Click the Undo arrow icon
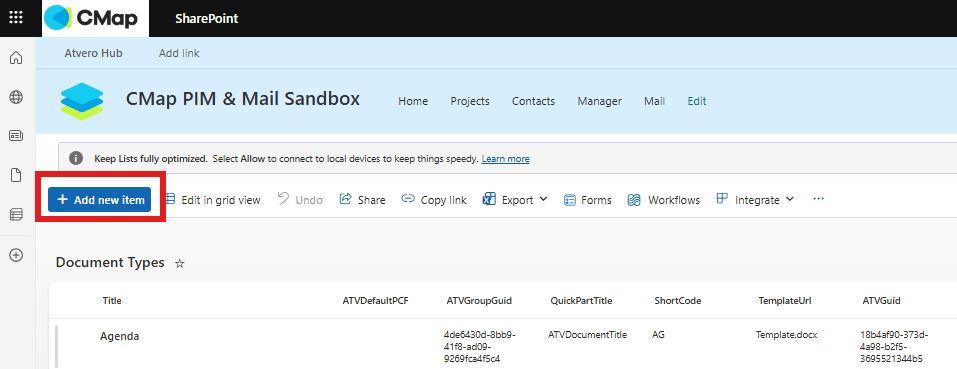This screenshot has width=957, height=369. [283, 199]
